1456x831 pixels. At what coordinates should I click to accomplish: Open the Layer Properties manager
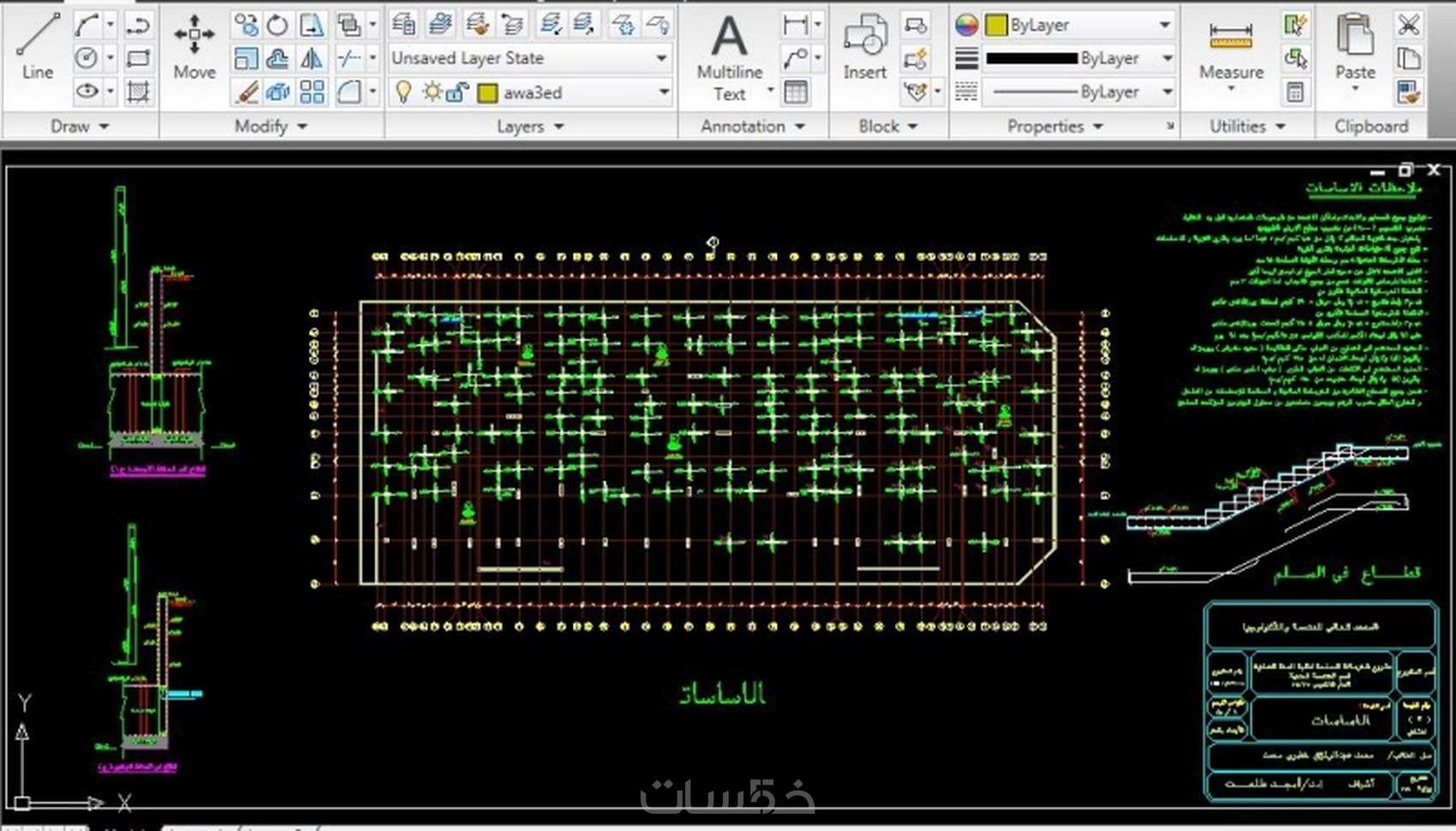403,24
